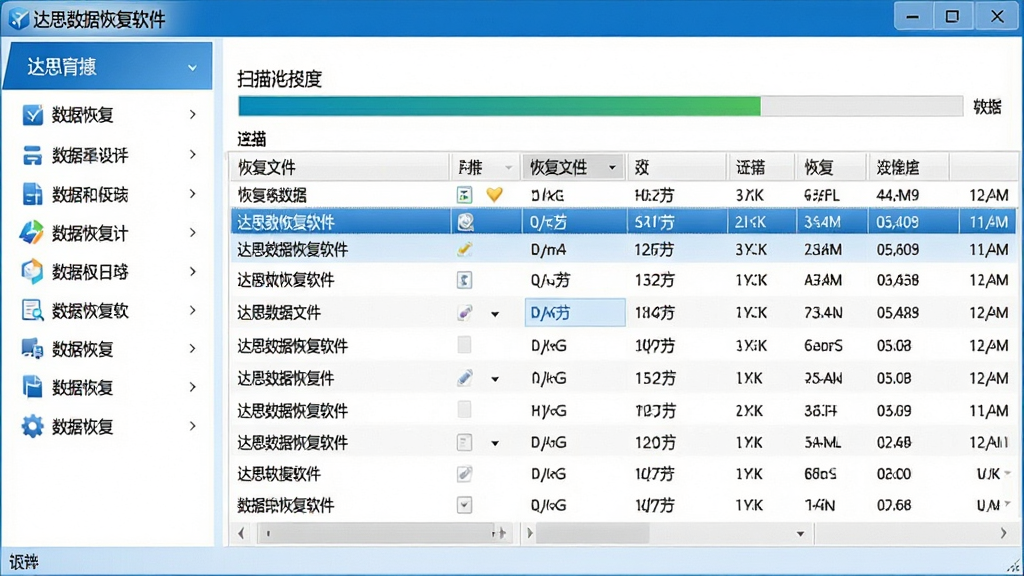Click the label right of the progress bar
Viewport: 1024px width, 576px height.
[987, 106]
